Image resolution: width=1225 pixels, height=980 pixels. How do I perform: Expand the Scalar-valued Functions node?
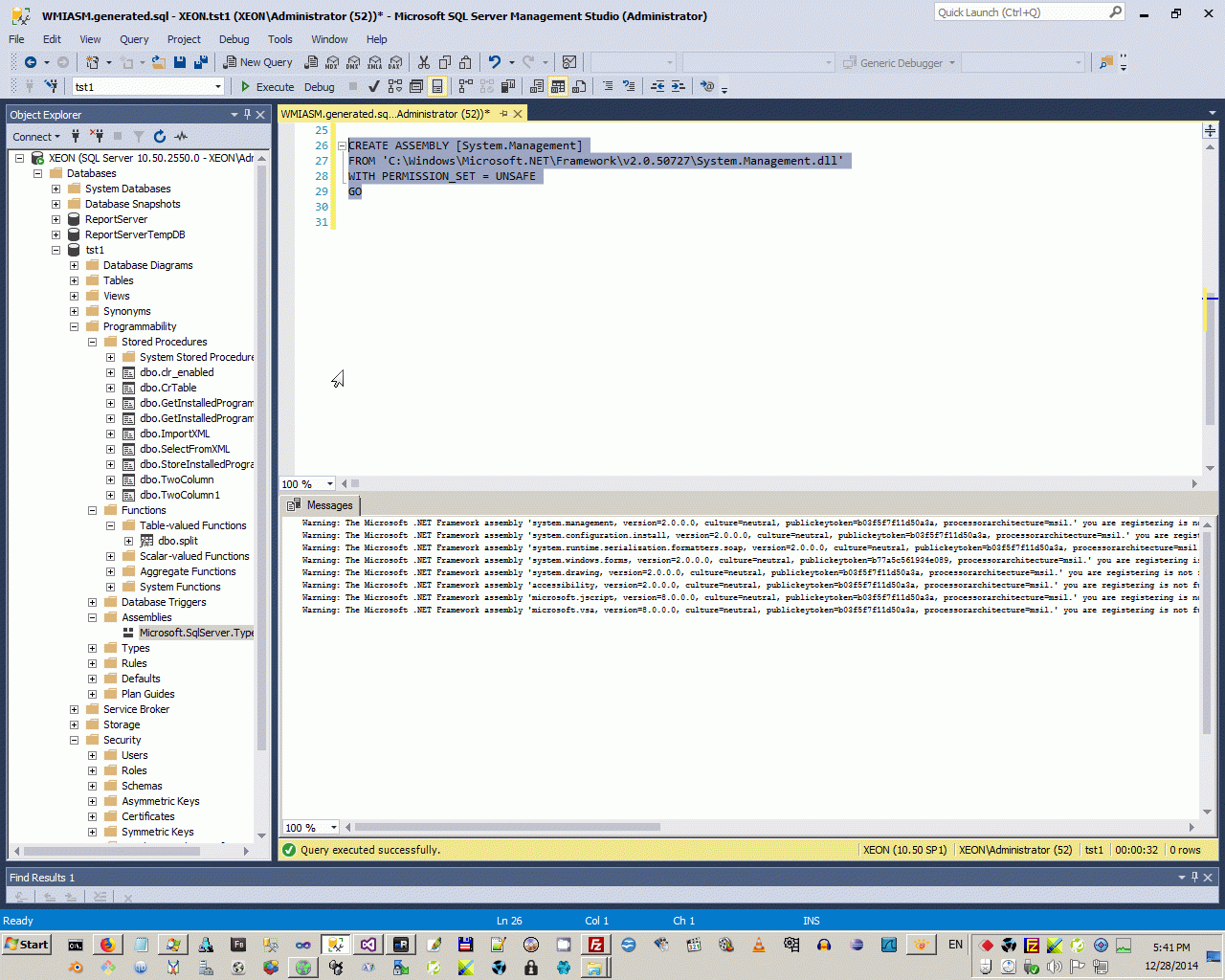click(111, 556)
